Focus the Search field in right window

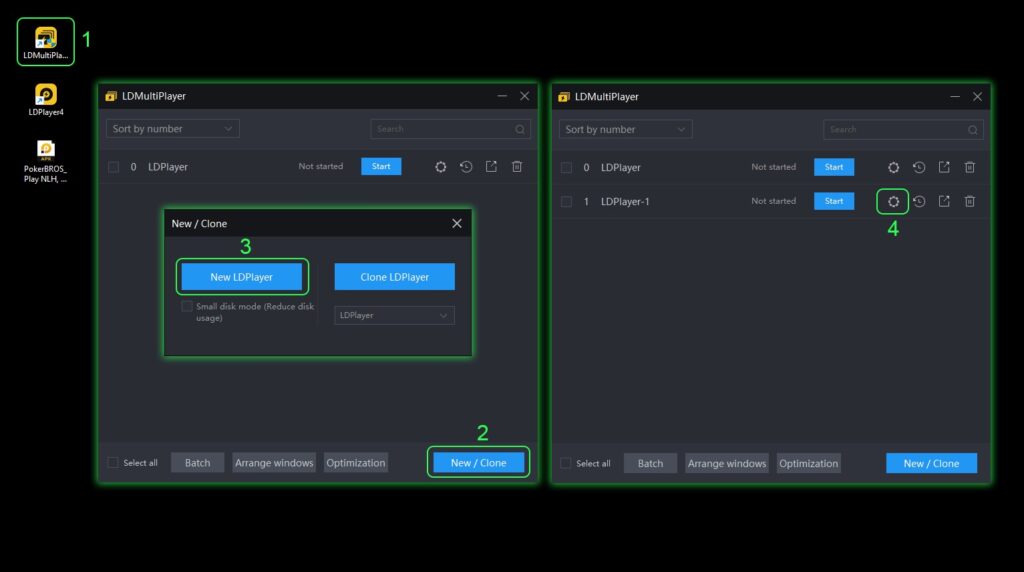(903, 130)
